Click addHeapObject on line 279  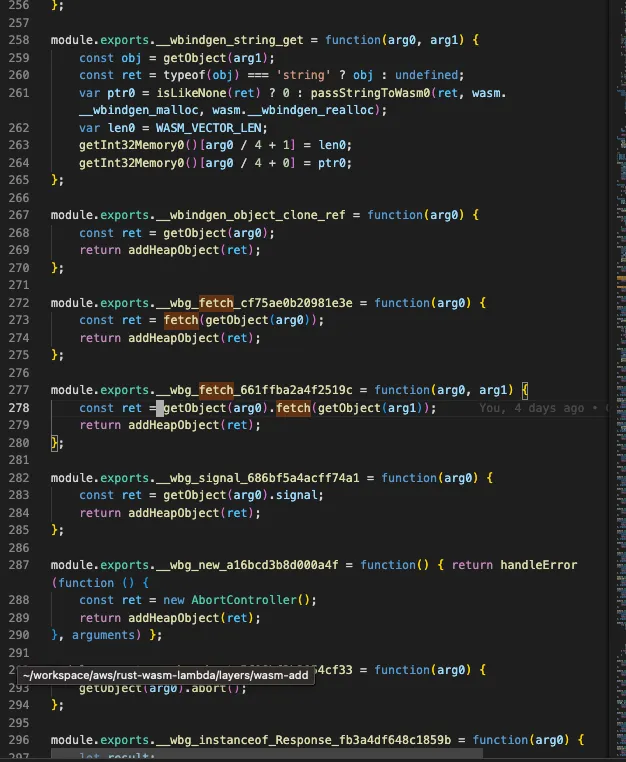coord(174,425)
